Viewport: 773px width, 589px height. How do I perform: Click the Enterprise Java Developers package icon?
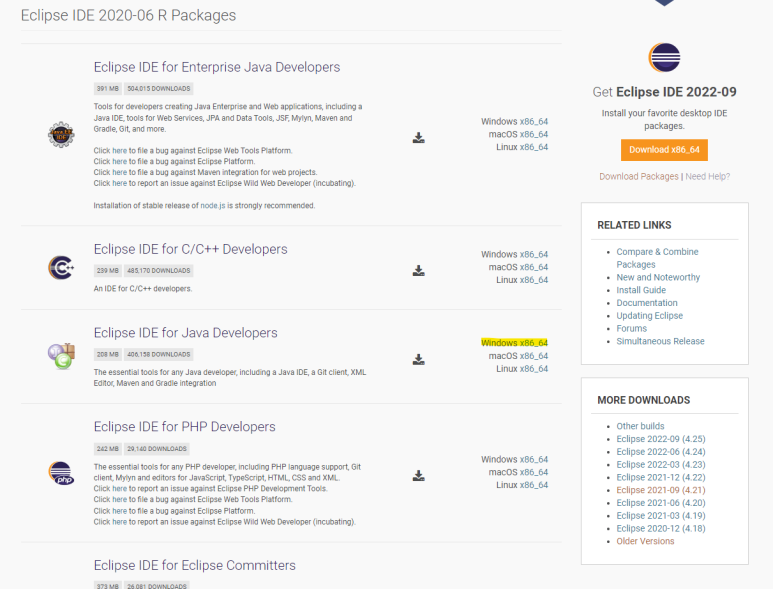(61, 134)
